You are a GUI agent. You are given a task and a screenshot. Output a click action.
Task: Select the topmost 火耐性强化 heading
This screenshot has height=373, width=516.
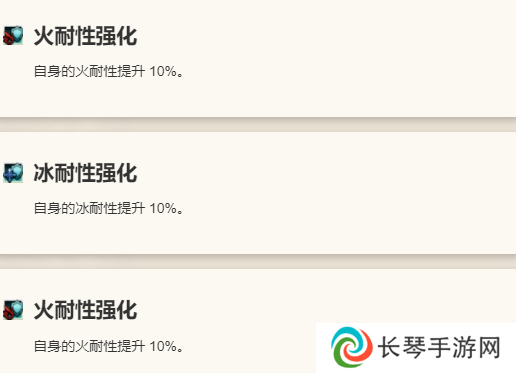pyautogui.click(x=85, y=36)
